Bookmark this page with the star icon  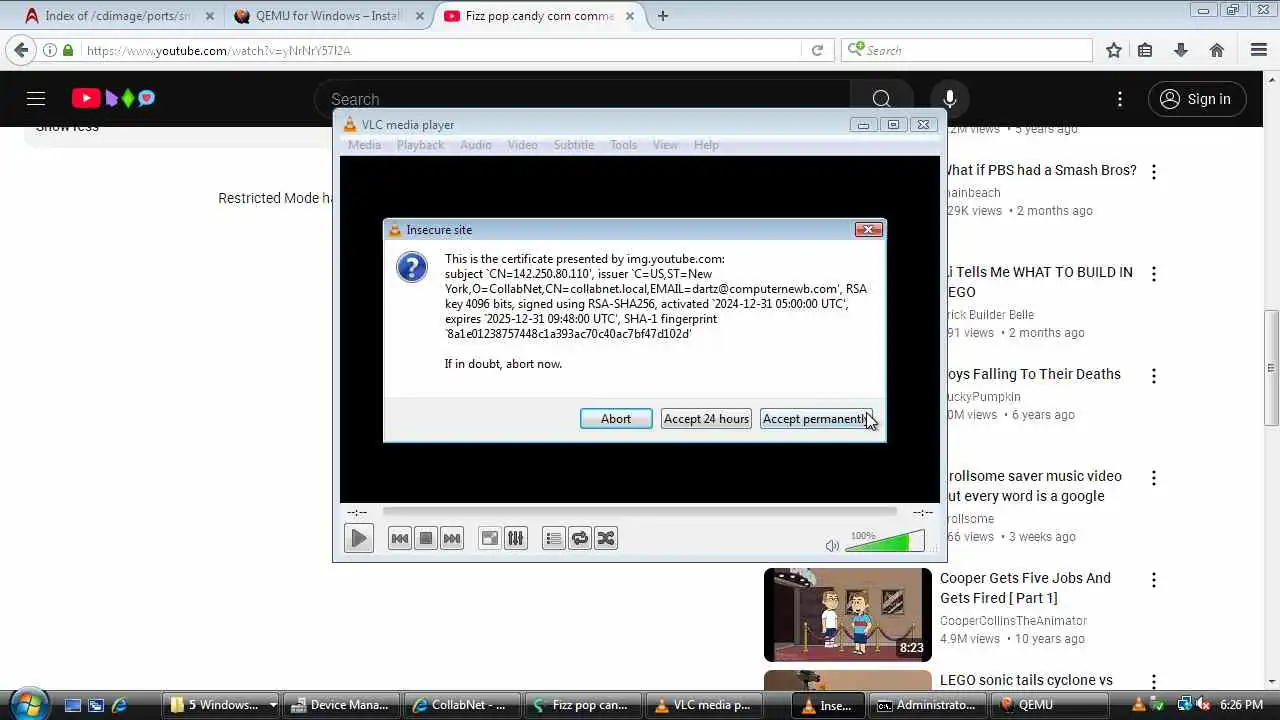click(x=1114, y=50)
